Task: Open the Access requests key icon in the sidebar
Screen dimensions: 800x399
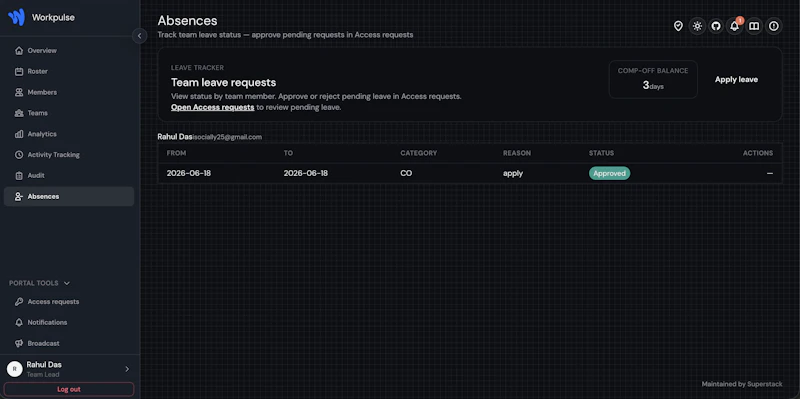Action: click(19, 302)
